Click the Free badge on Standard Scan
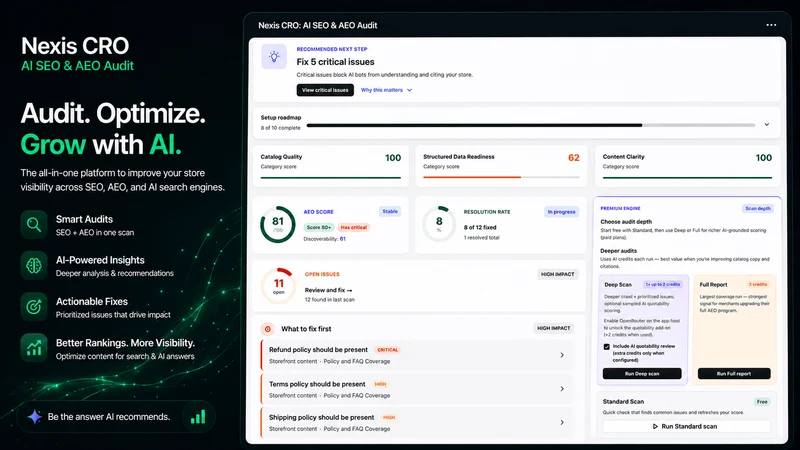The width and height of the screenshot is (800, 450). (x=762, y=402)
